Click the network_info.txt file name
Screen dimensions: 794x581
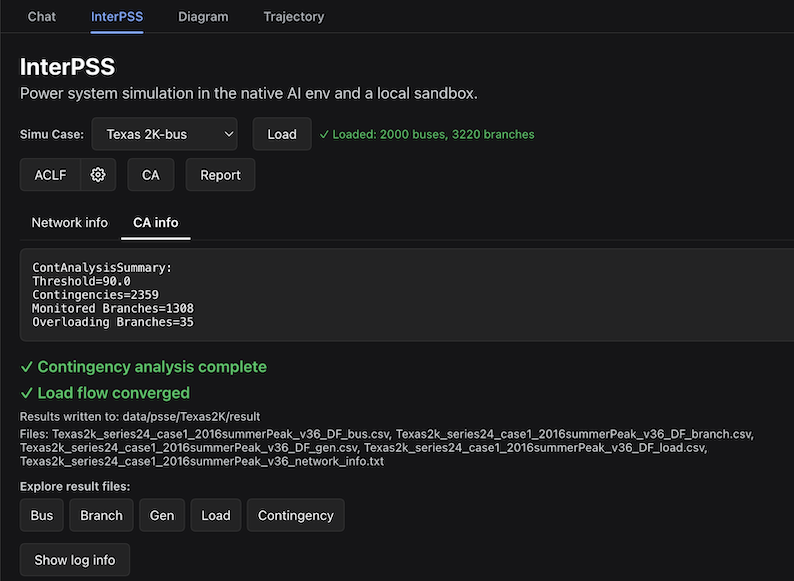coord(202,461)
